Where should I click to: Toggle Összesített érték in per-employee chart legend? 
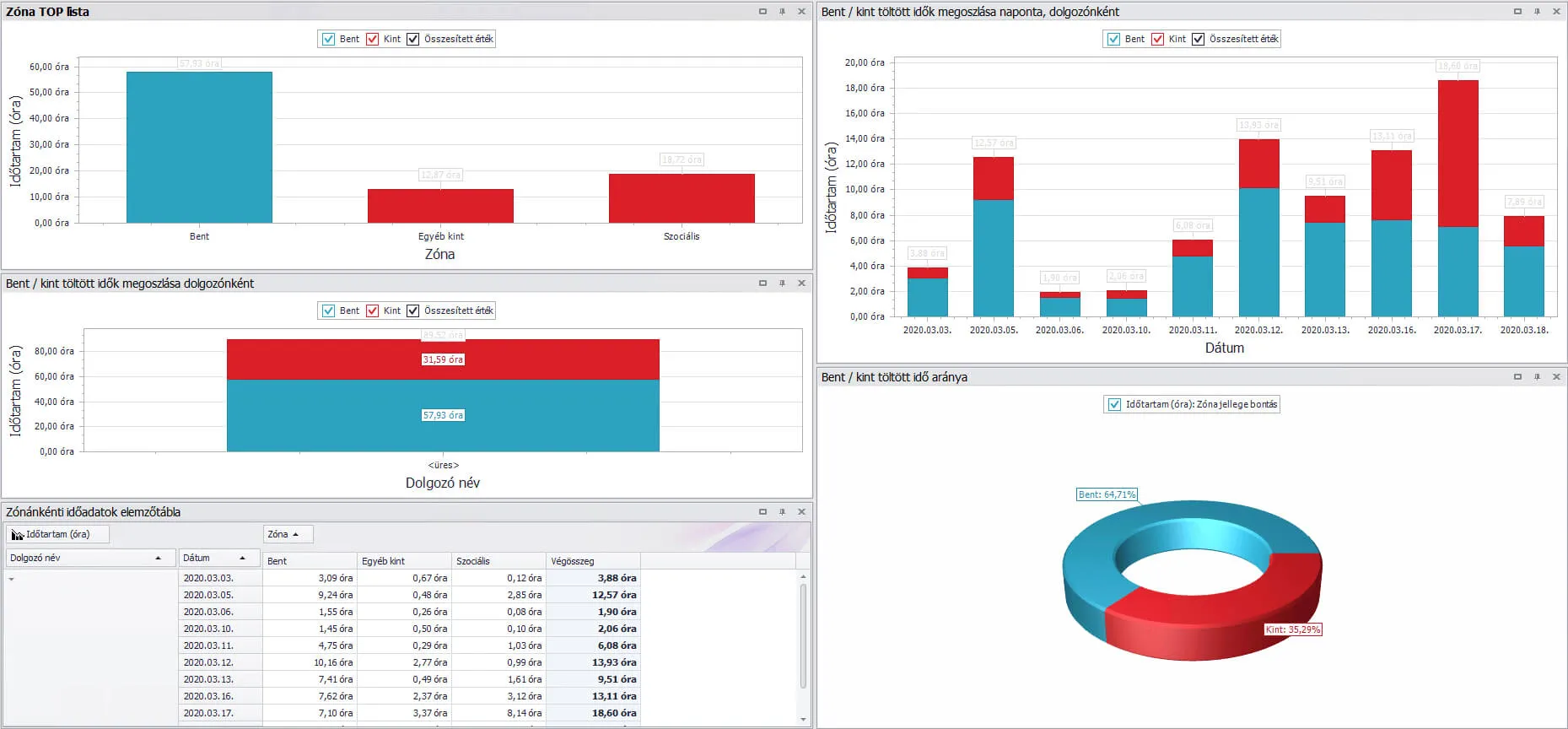413,310
